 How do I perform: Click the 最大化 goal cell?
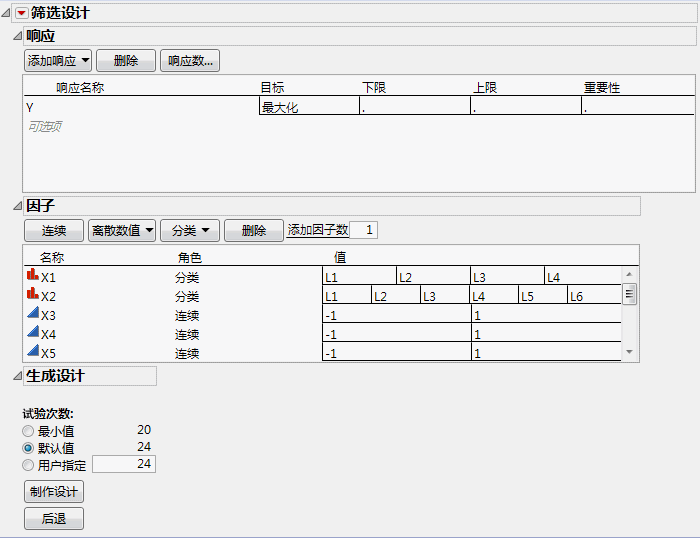309,107
